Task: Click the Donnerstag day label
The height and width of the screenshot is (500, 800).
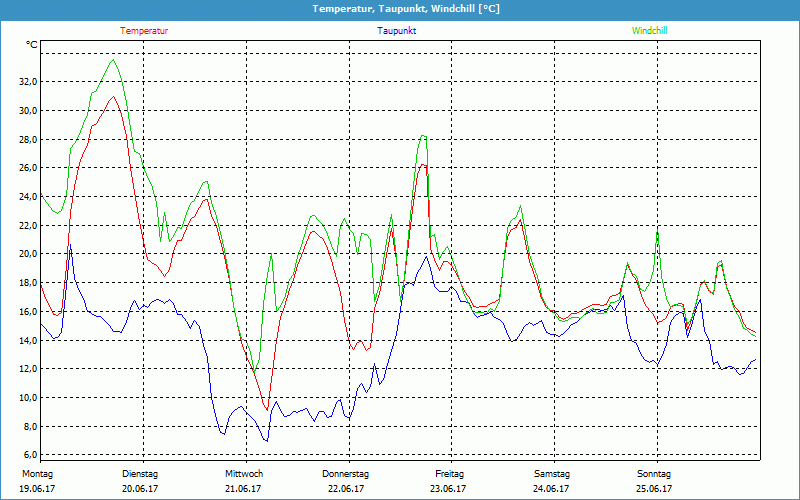Action: 345,474
